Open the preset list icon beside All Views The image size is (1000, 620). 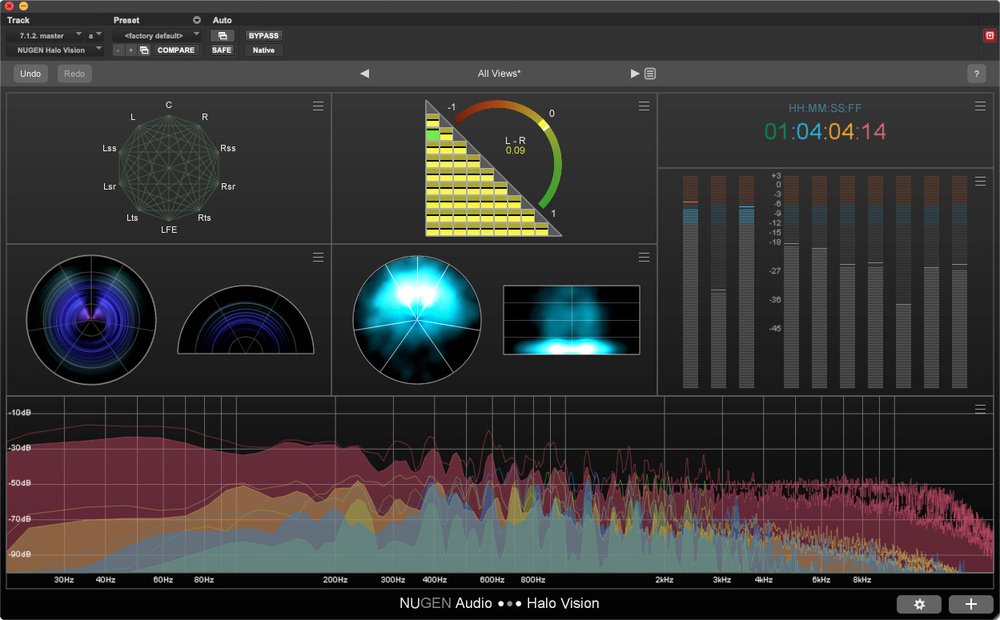point(650,74)
